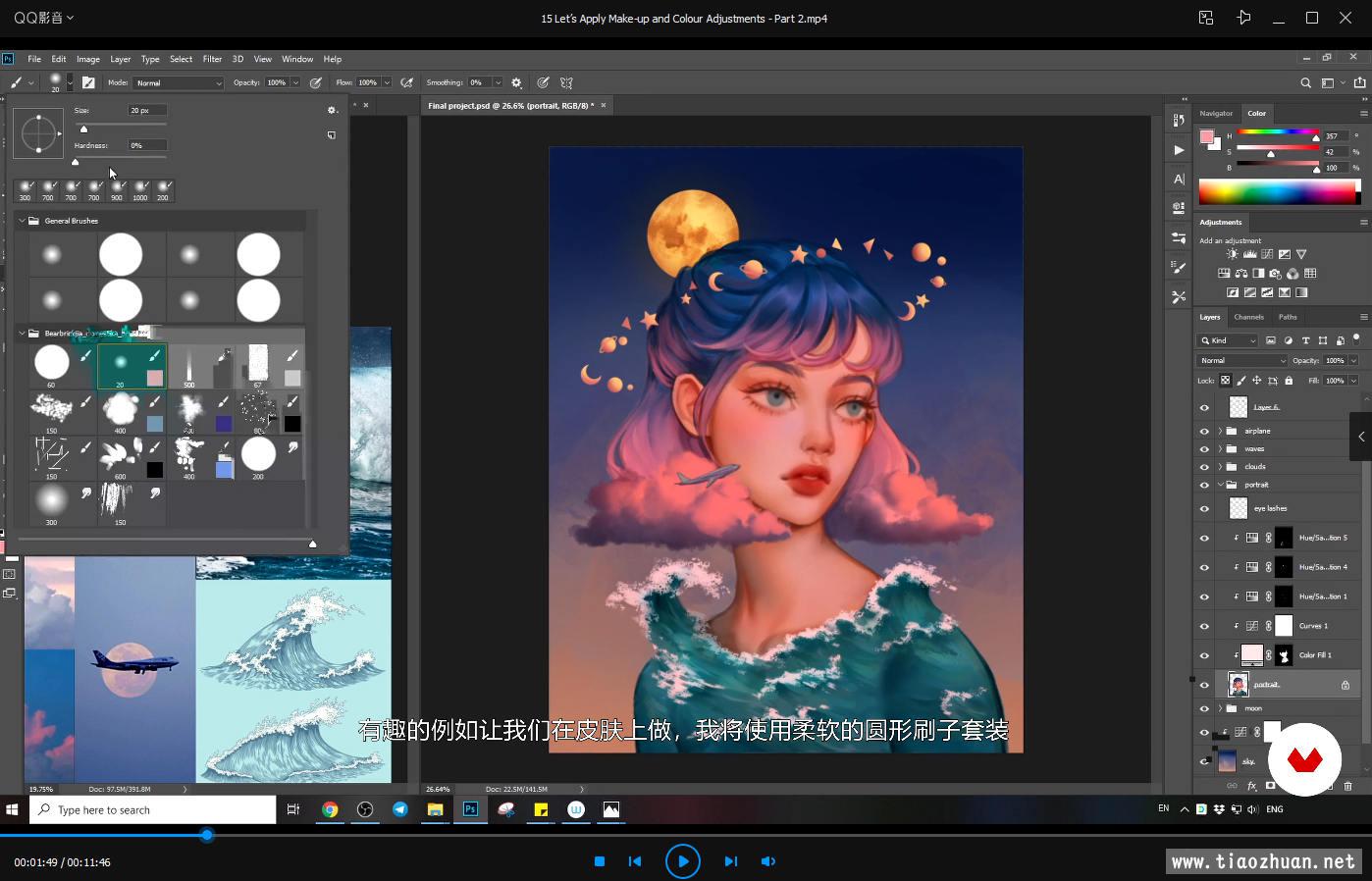Open the Filter menu
Screen dimensions: 1372x881
pos(212,59)
